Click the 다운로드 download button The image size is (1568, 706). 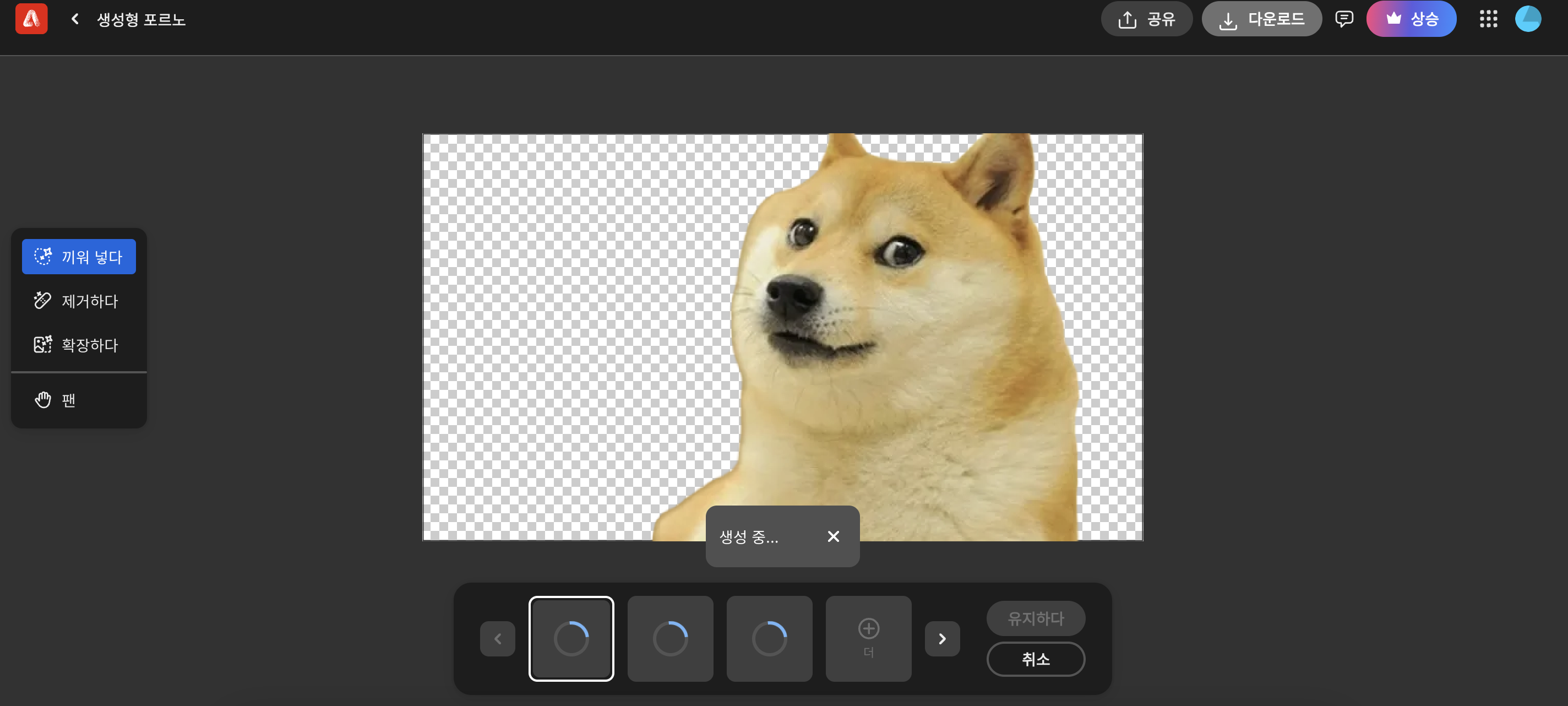coord(1261,19)
